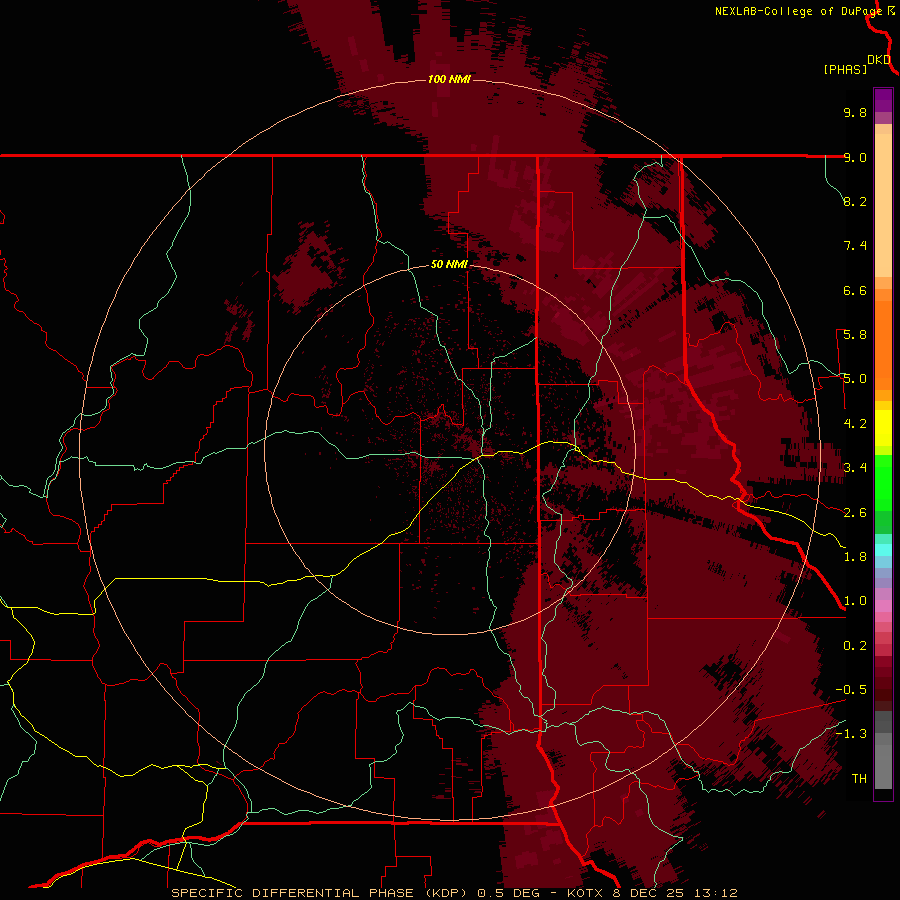
Task: Click the 1.0 value on color scale
Action: click(x=855, y=601)
